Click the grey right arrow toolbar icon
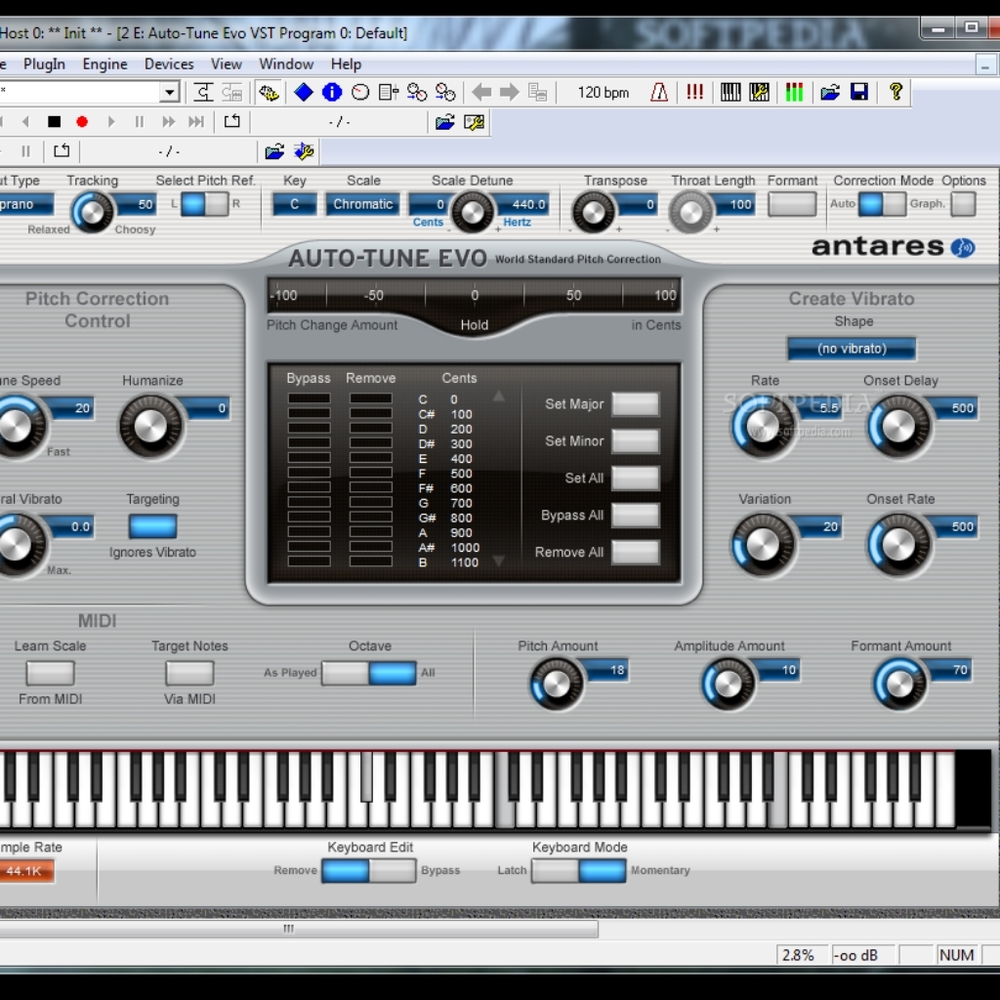The image size is (1000, 1000). tap(510, 92)
